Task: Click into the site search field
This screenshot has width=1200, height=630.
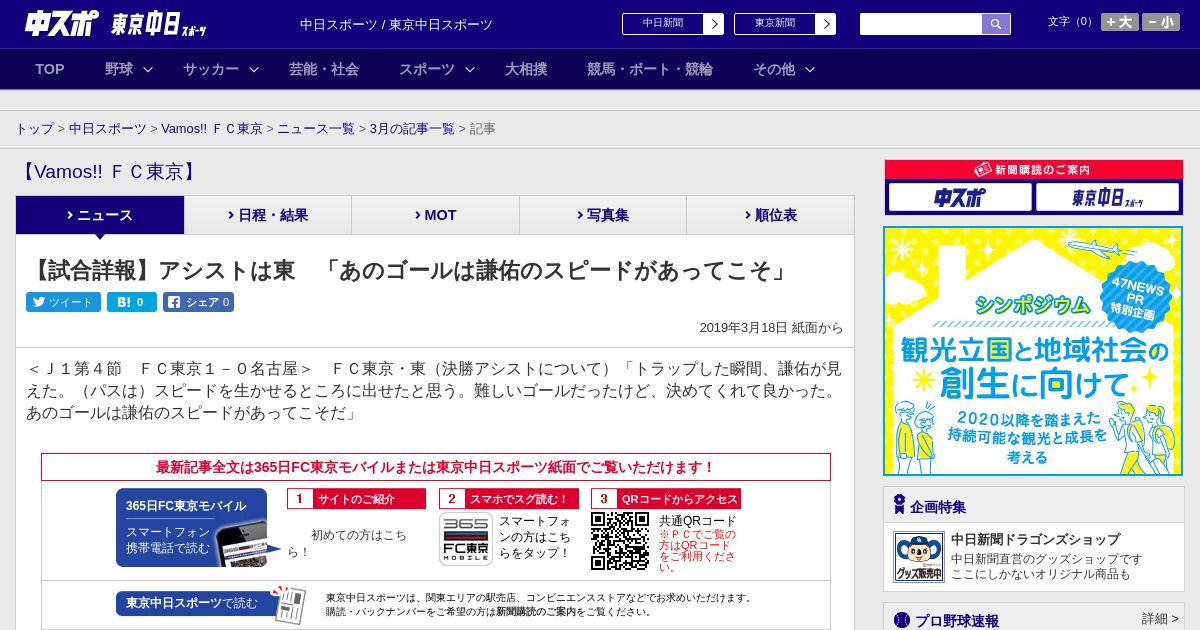Action: [920, 24]
